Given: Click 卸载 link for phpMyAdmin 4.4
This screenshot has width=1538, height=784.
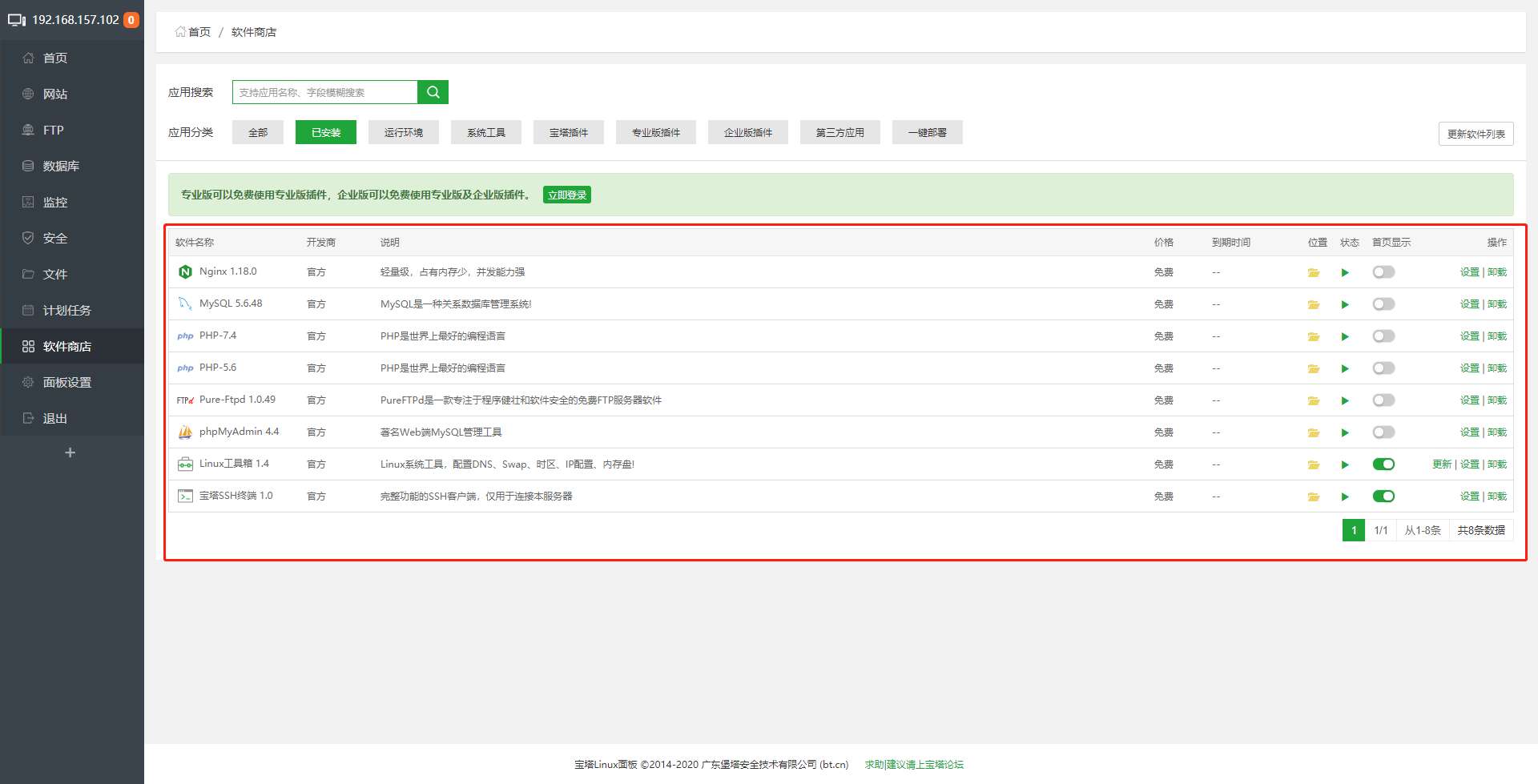Looking at the screenshot, I should point(1497,432).
